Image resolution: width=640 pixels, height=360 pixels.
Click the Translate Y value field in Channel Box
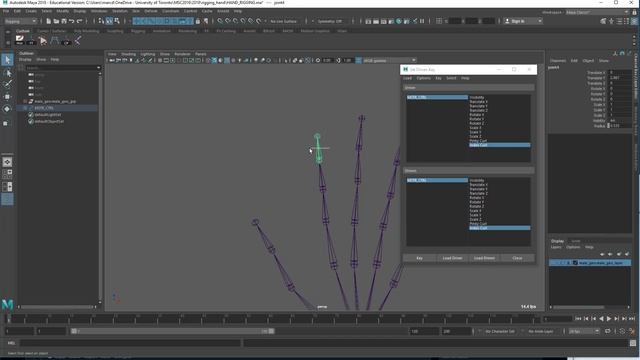(x=620, y=78)
